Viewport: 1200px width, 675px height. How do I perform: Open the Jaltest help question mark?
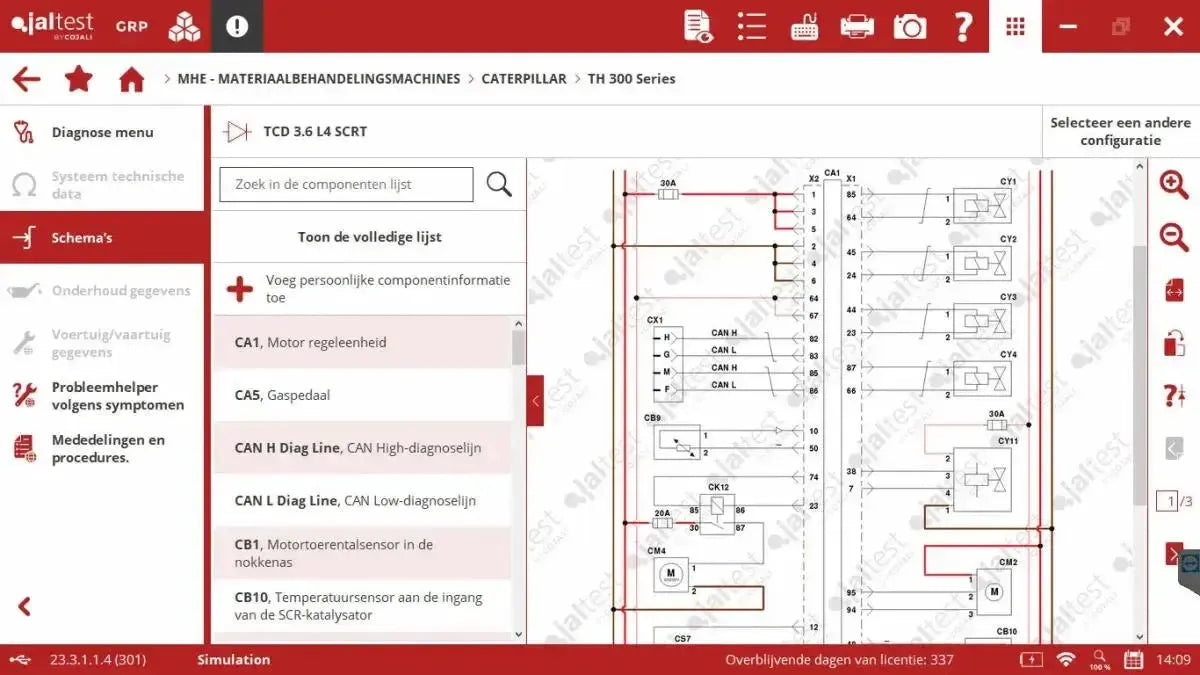963,26
